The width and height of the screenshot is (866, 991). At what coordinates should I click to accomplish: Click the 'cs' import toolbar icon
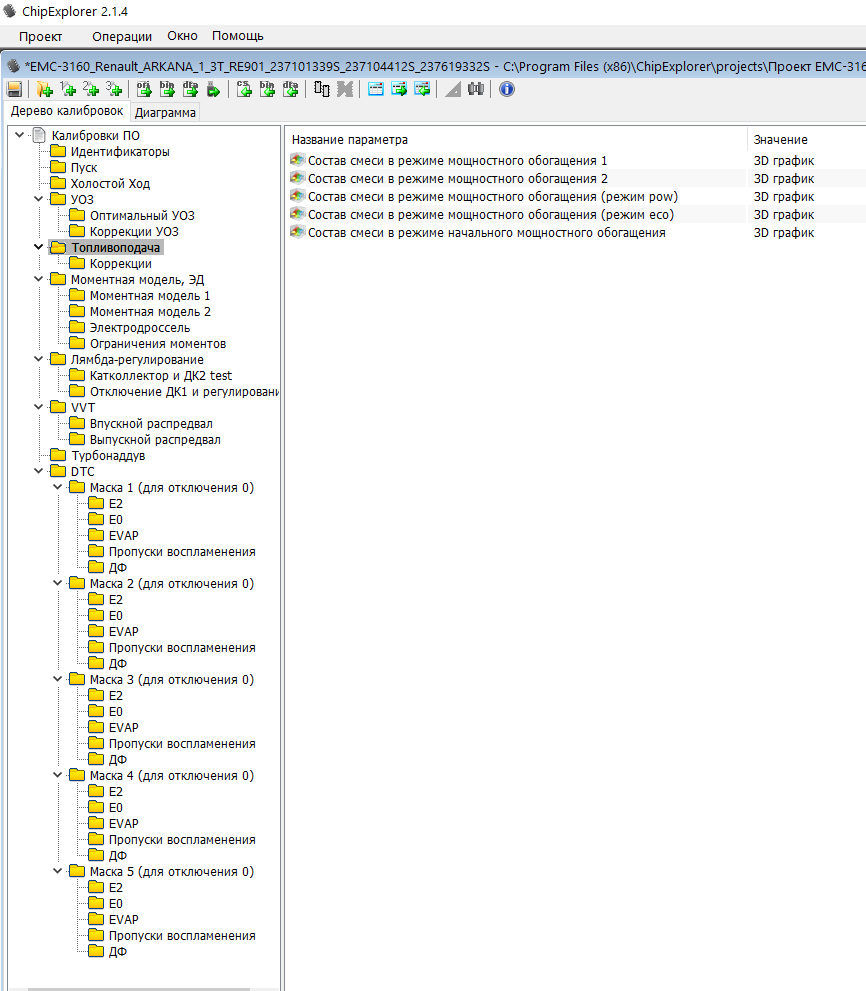(244, 90)
